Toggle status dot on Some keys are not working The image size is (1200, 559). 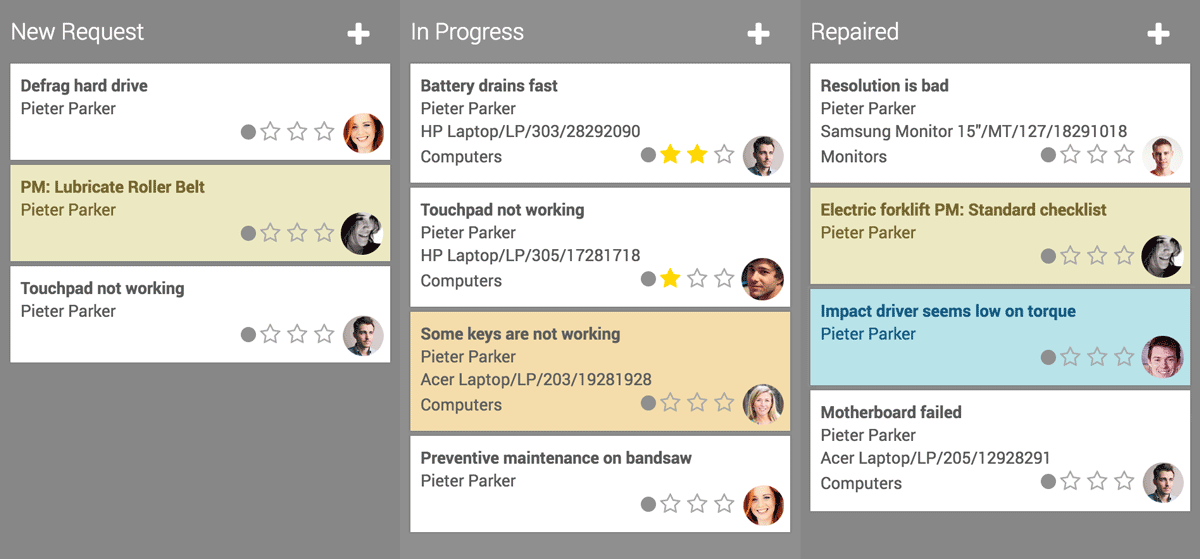(x=648, y=403)
